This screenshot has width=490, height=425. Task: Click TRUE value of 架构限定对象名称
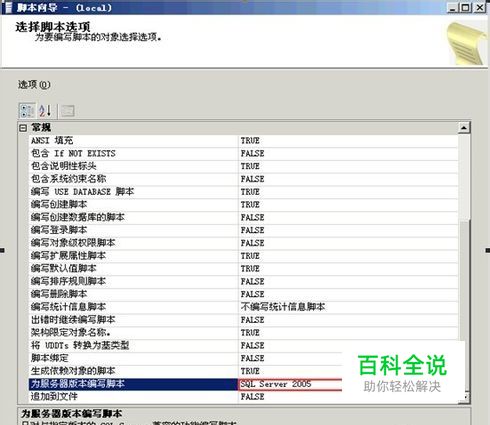click(250, 332)
